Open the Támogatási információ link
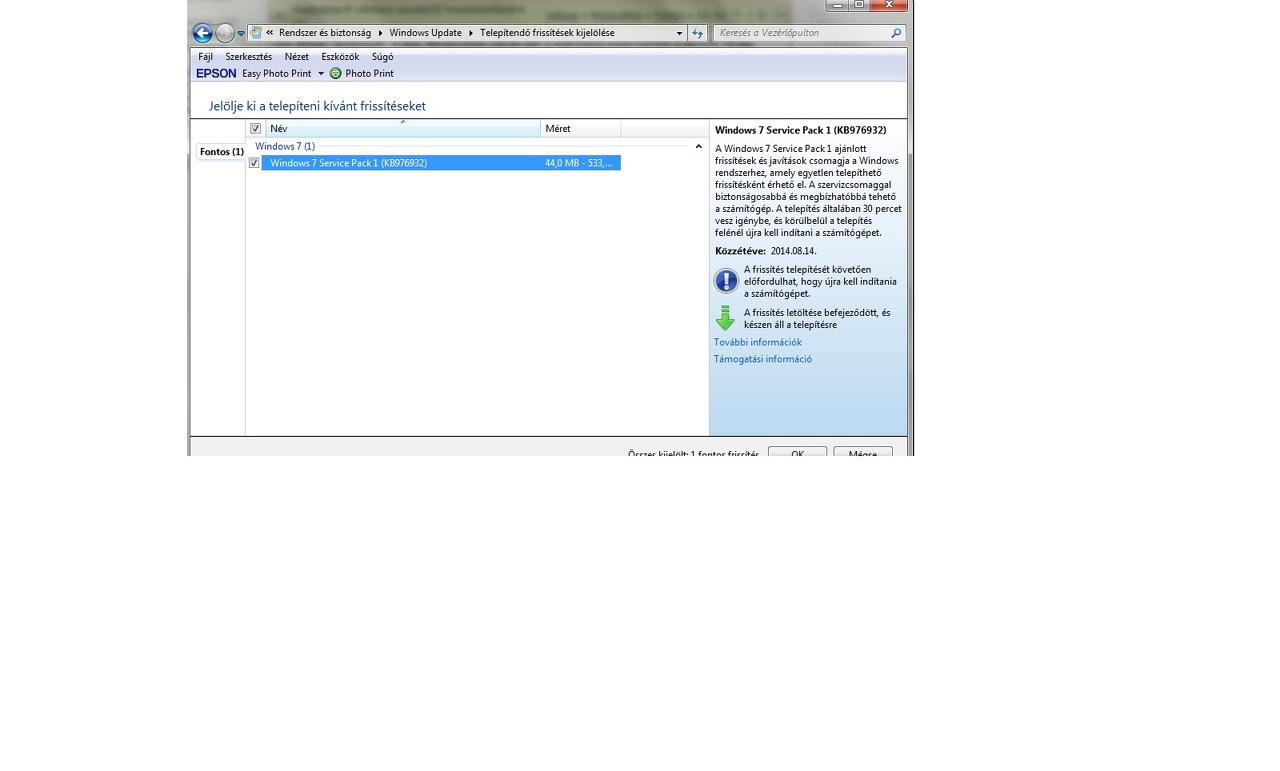Screen dimensions: 1280x771 coord(762,359)
